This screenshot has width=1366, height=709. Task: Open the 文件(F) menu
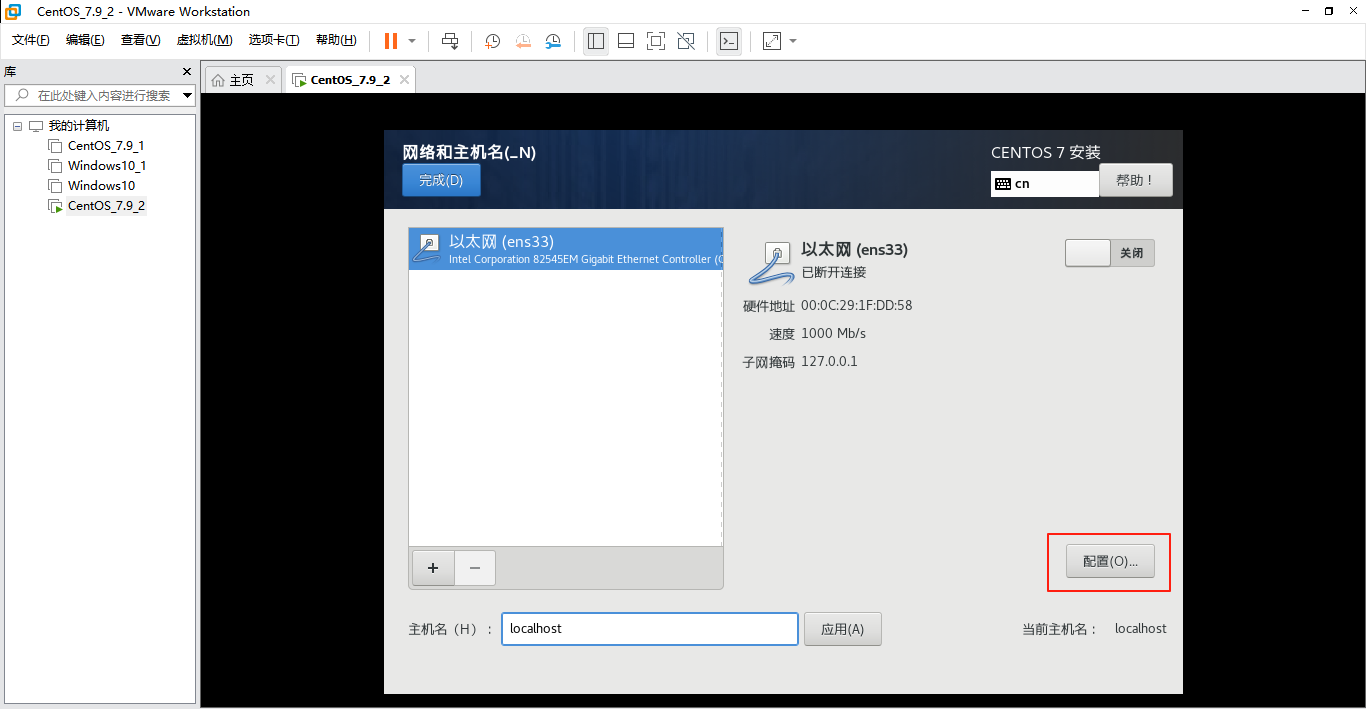pos(31,40)
